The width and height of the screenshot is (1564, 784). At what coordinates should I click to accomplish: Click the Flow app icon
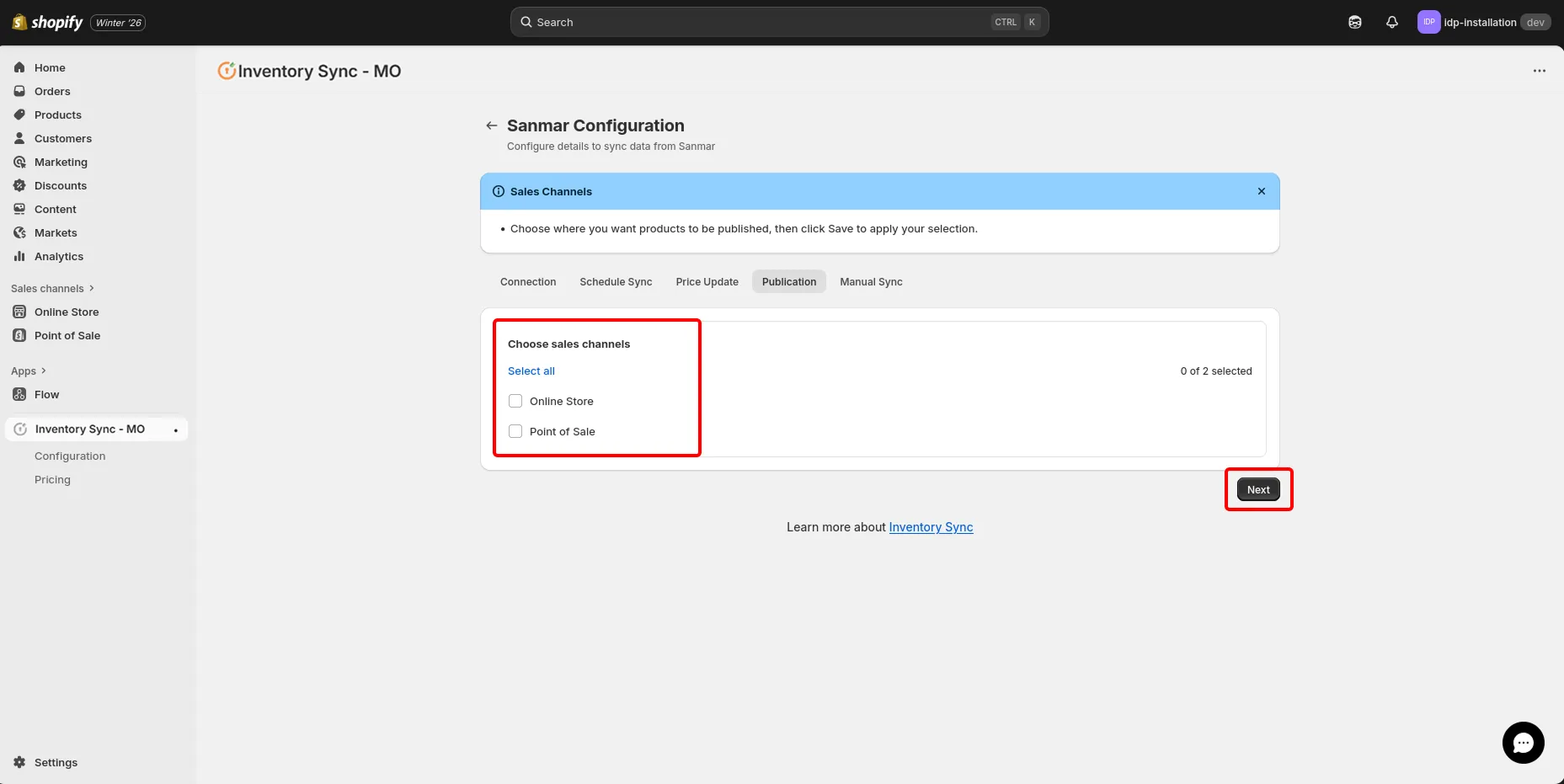19,394
